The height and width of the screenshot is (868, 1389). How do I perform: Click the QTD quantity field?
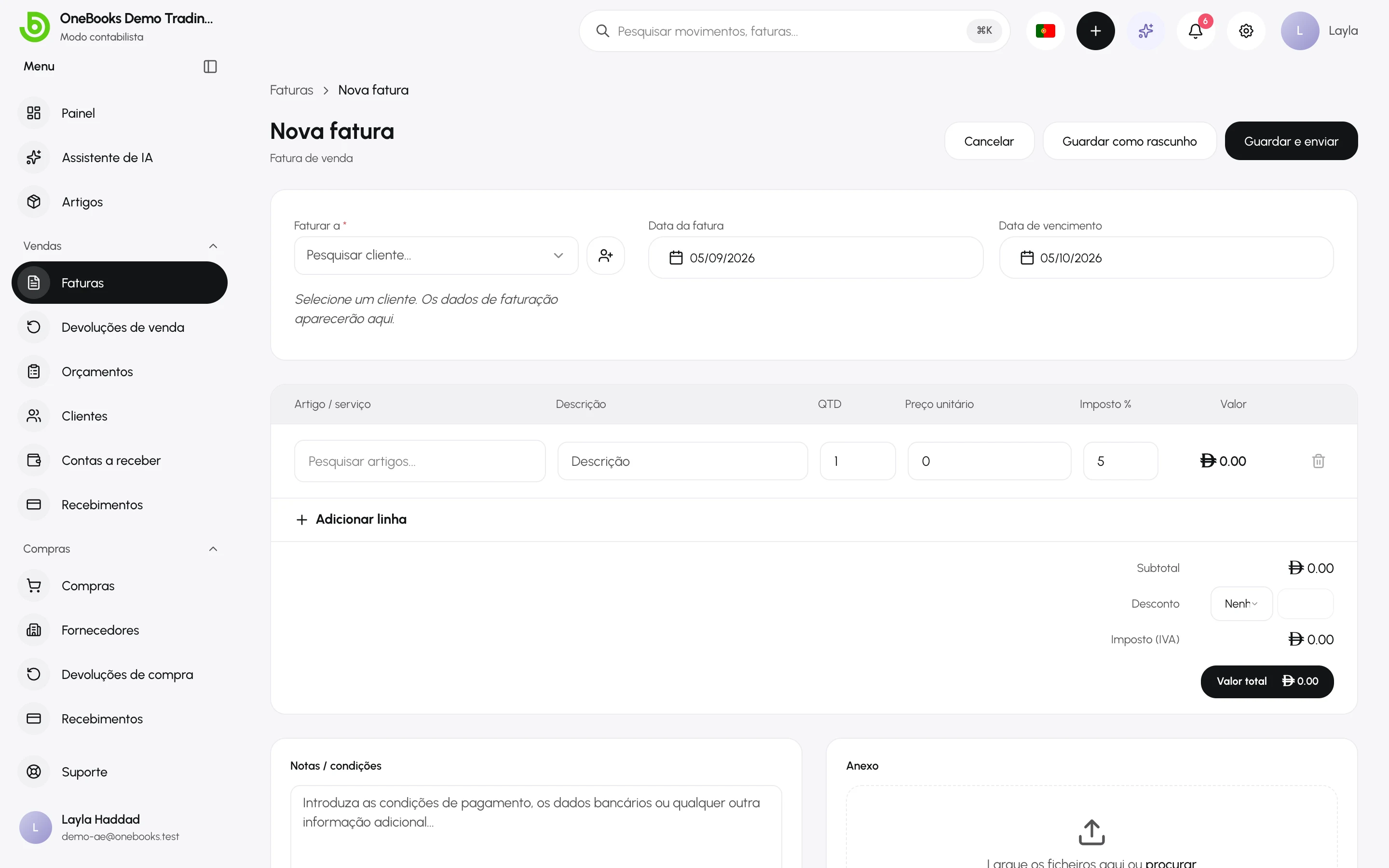[x=858, y=461]
